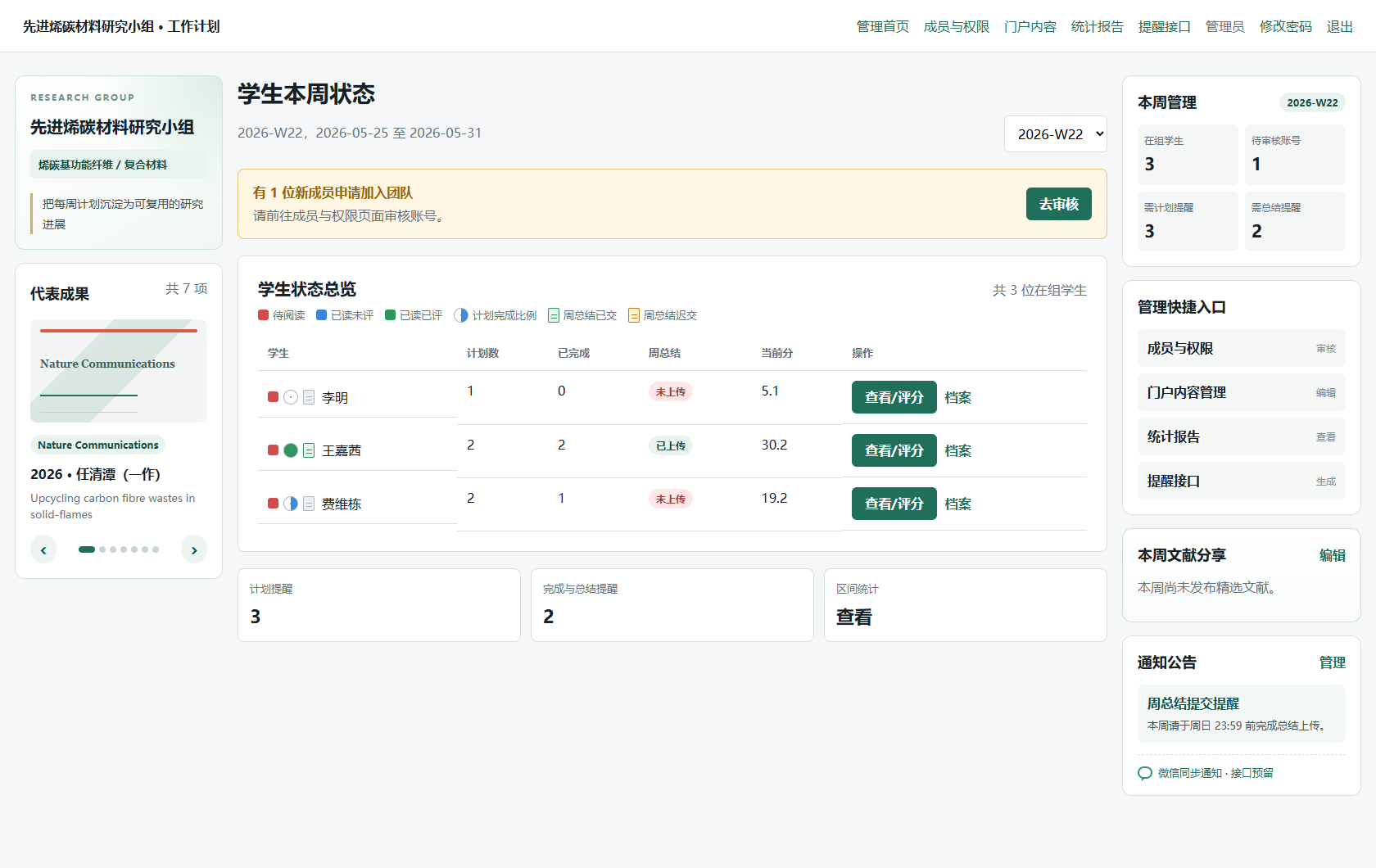Viewport: 1376px width, 868px height.
Task: Click the Nature Communications journal thumbnail
Action: (x=119, y=371)
